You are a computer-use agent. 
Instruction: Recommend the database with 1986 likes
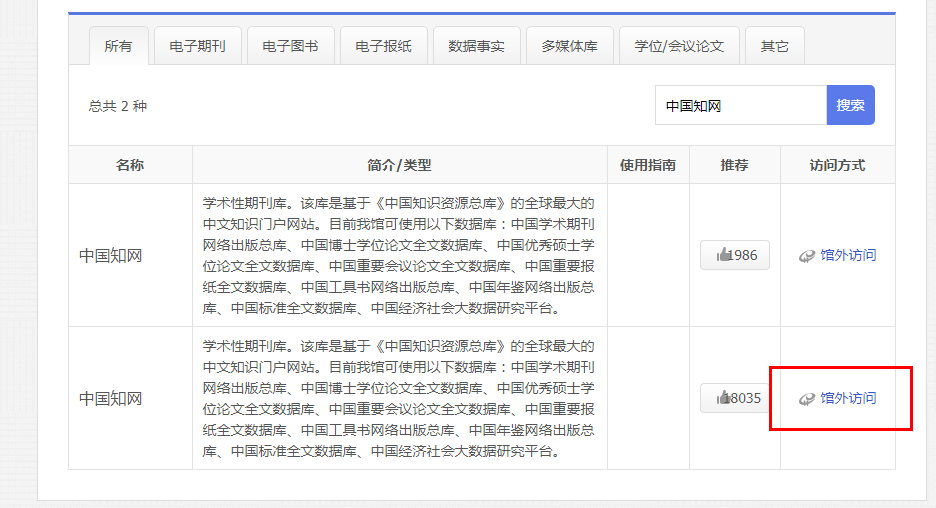735,255
